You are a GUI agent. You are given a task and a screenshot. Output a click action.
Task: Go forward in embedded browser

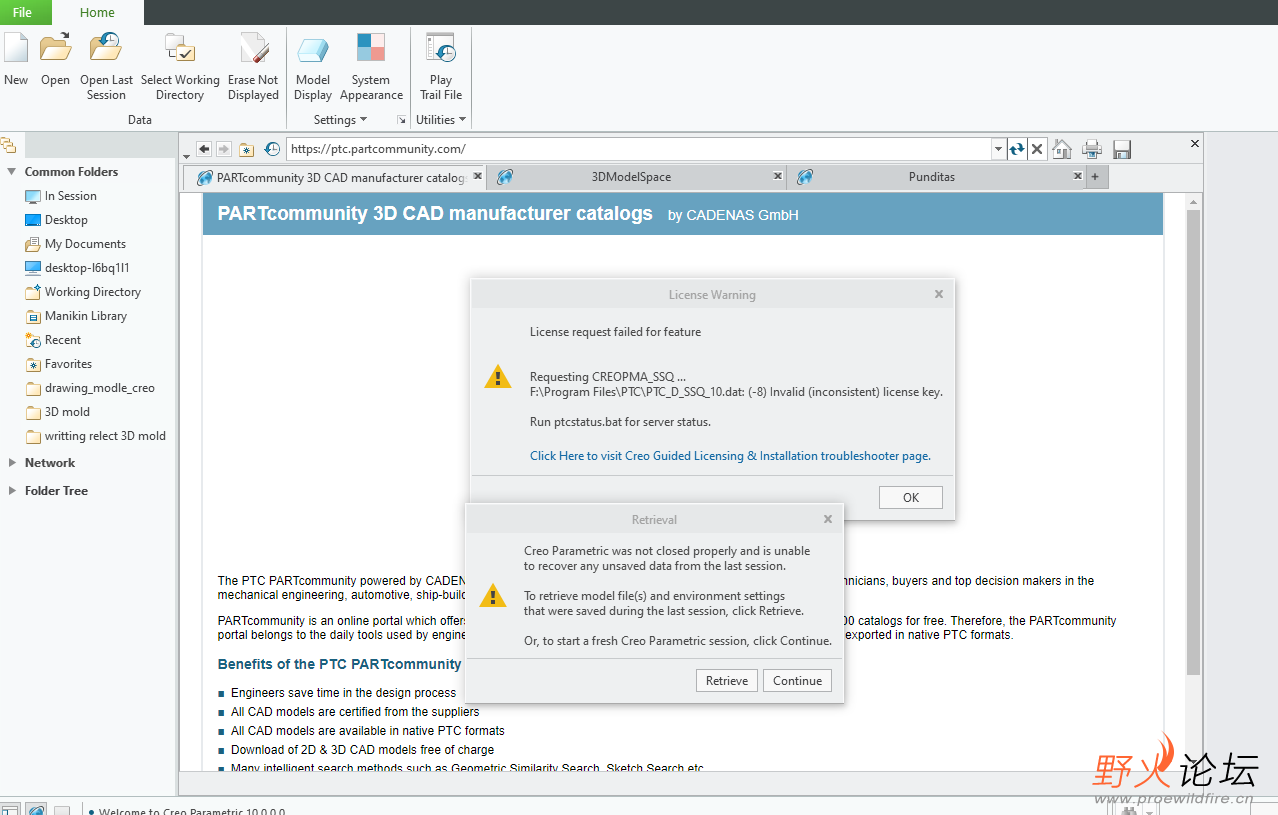[x=224, y=149]
